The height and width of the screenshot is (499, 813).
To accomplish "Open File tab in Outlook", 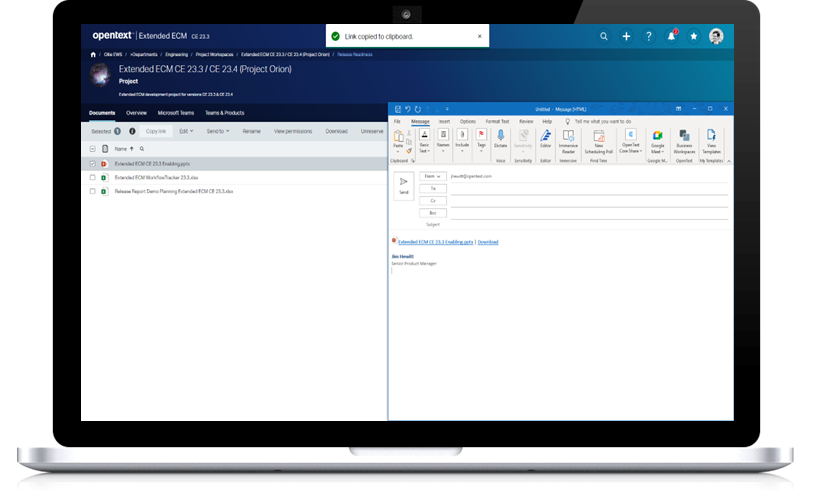I will 397,121.
